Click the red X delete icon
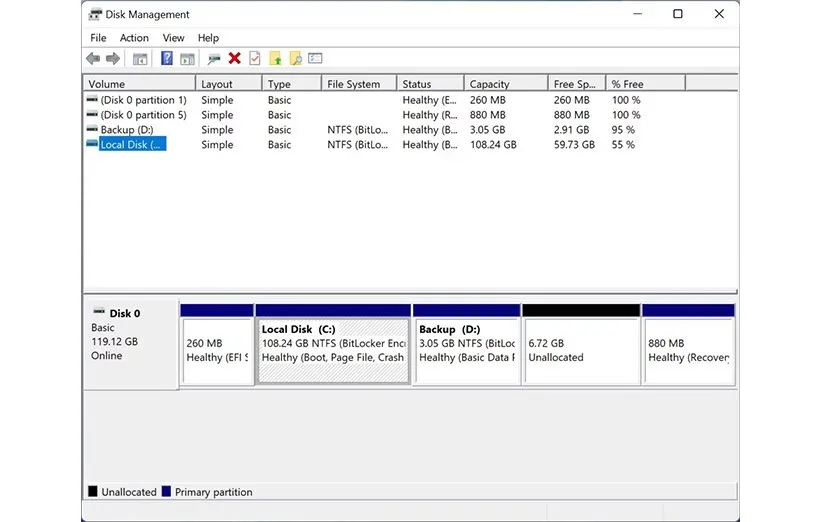 [234, 59]
